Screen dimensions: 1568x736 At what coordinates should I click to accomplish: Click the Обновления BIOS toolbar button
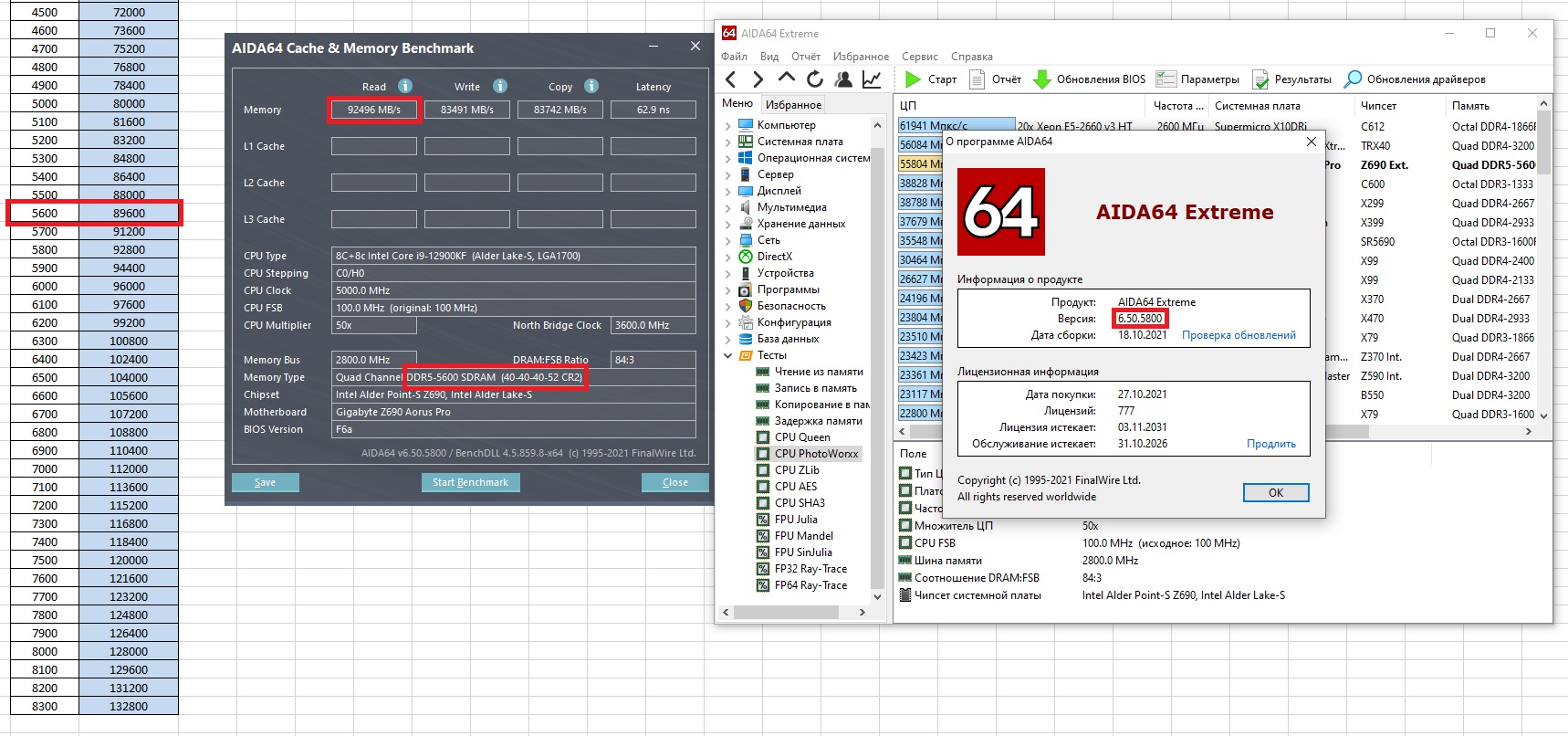[1089, 79]
